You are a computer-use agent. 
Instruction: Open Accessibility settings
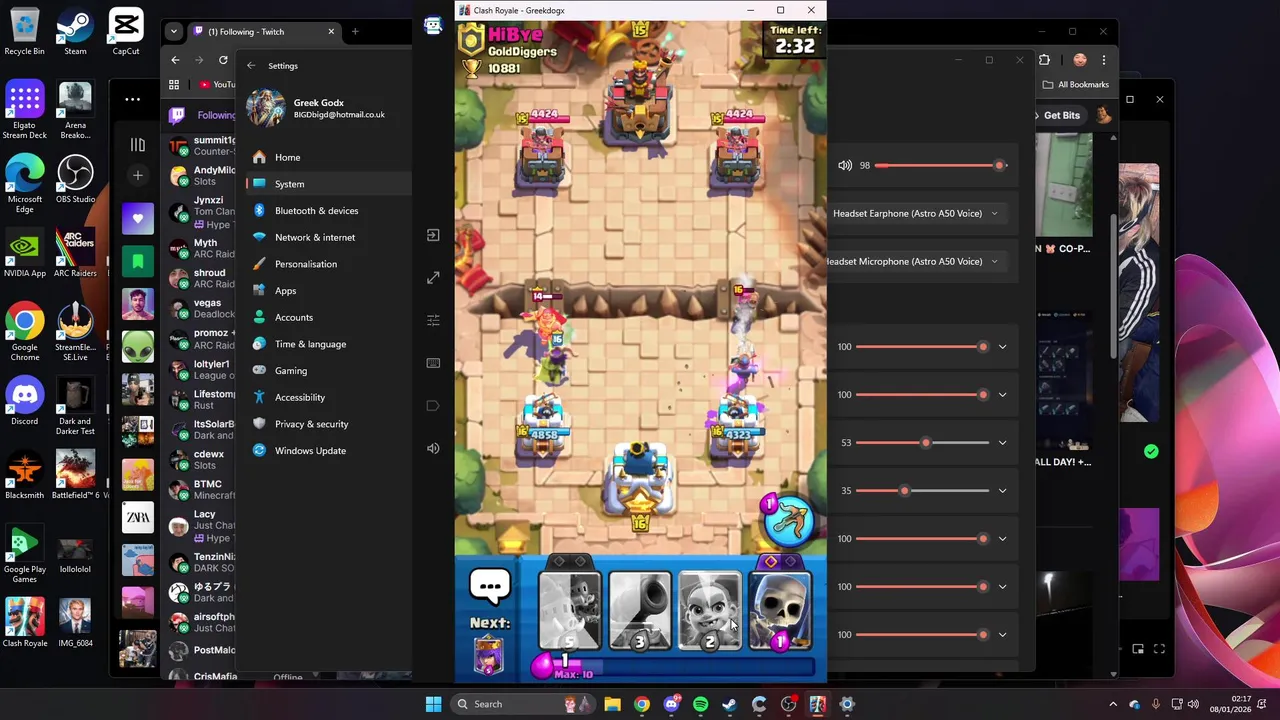(x=328, y=397)
